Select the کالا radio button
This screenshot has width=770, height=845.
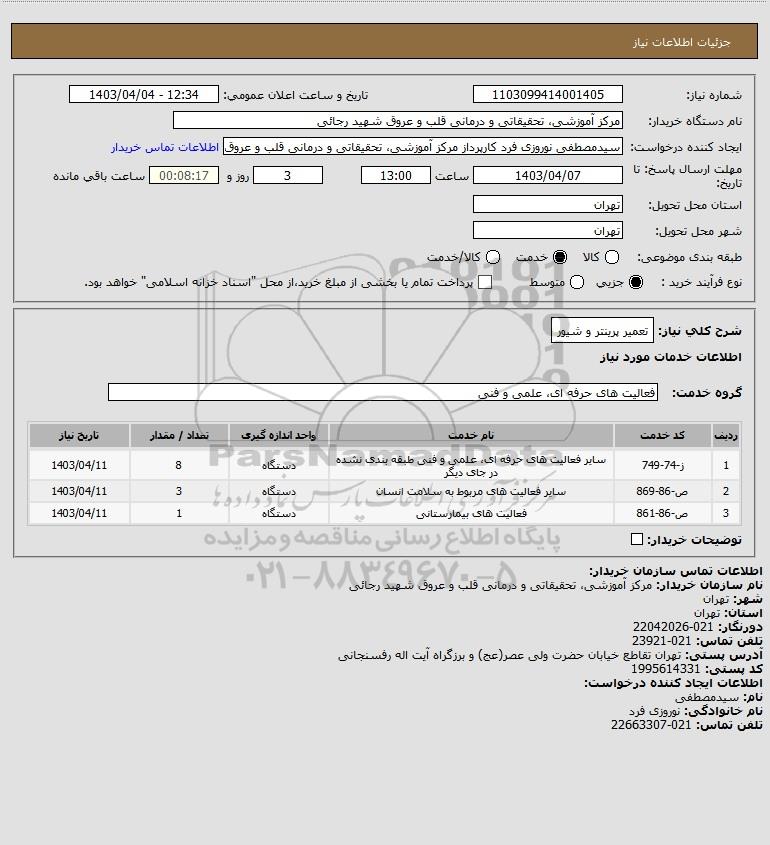[612, 258]
